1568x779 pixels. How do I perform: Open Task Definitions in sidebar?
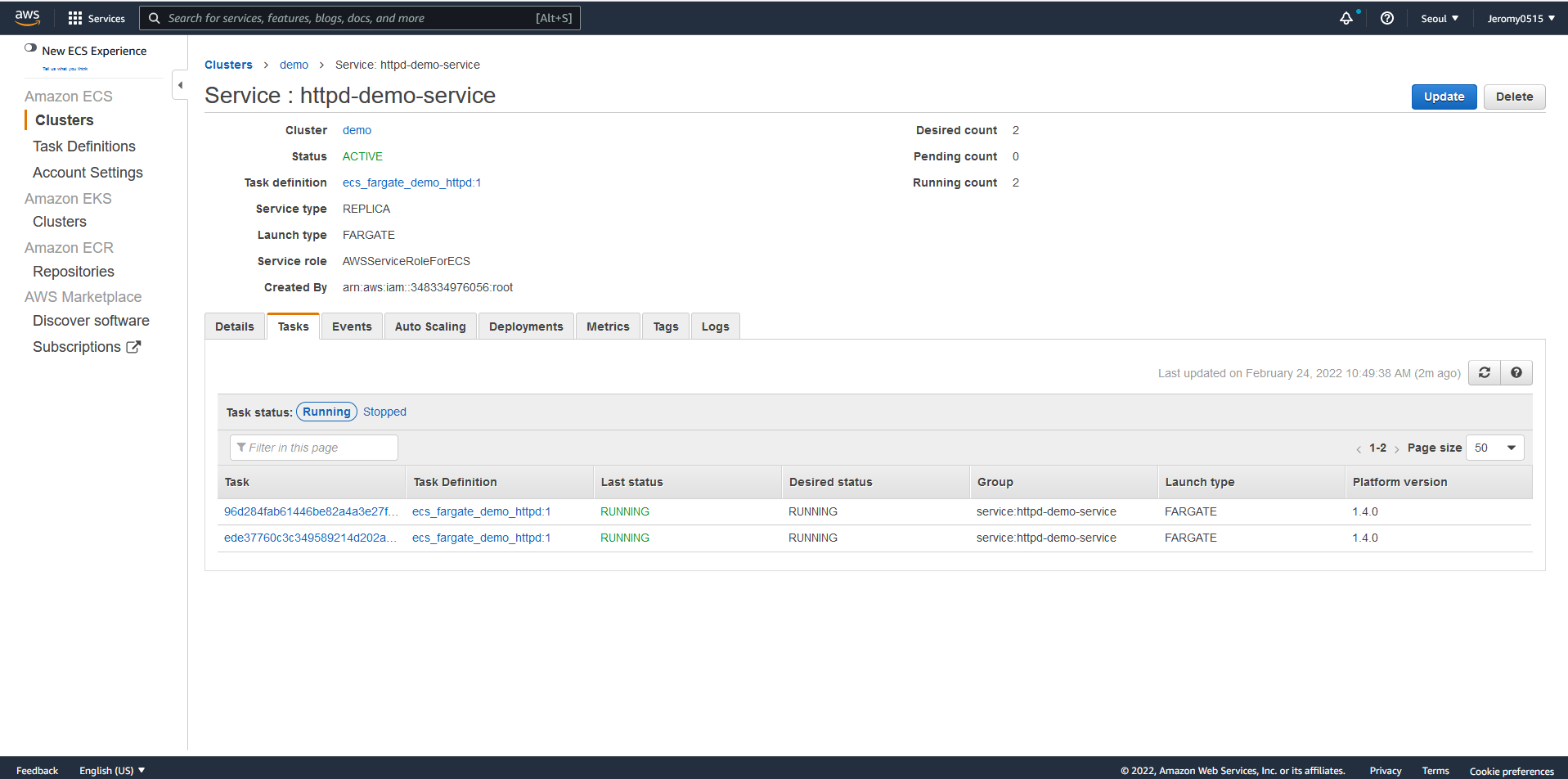84,146
